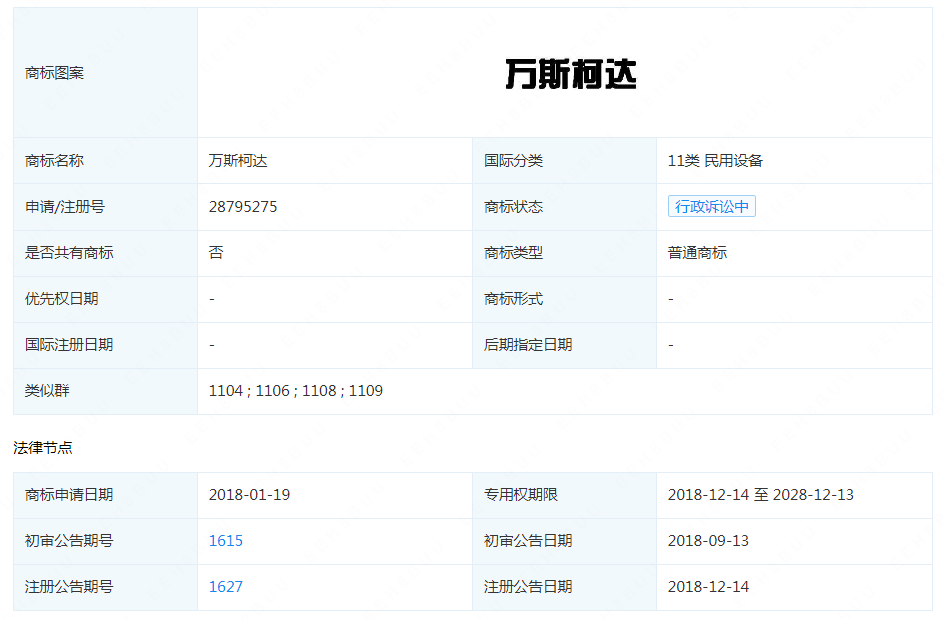Select registration announcement date 2018-12-14

[708, 586]
